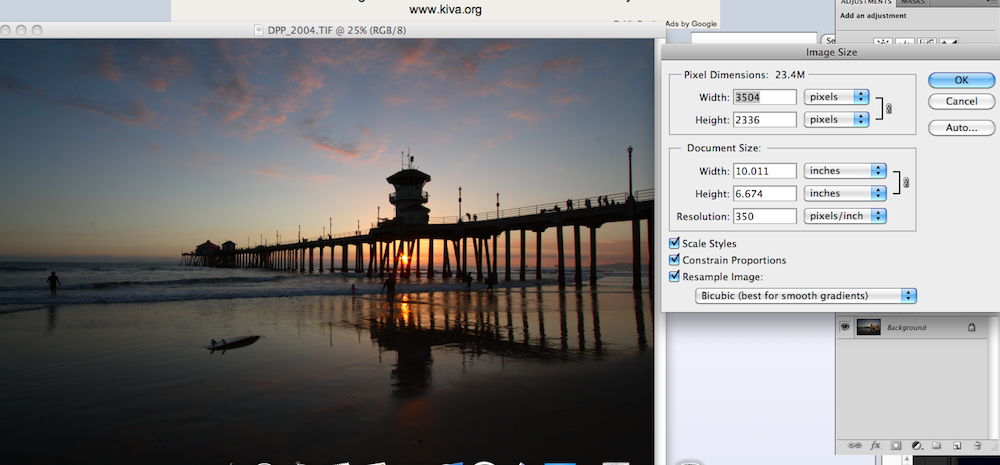Toggle the Resample Image checkbox

coord(674,277)
